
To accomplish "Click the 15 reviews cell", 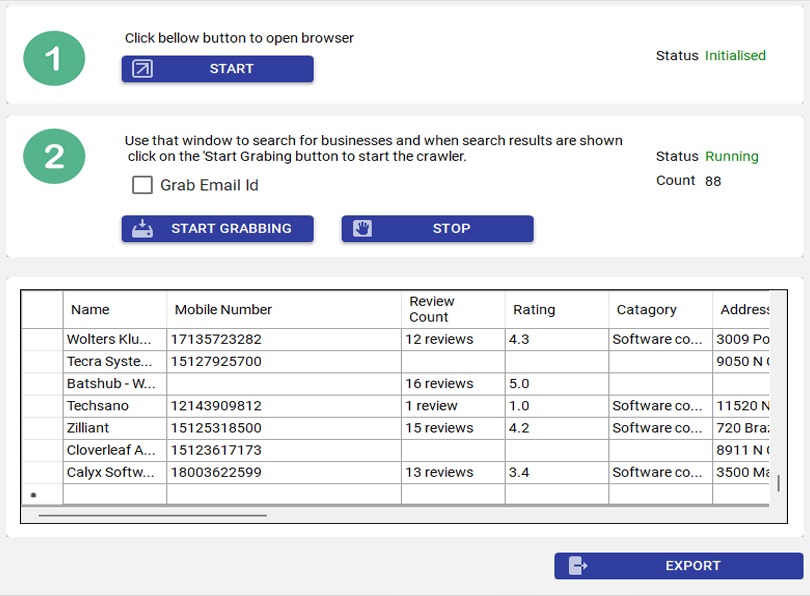I will (453, 428).
